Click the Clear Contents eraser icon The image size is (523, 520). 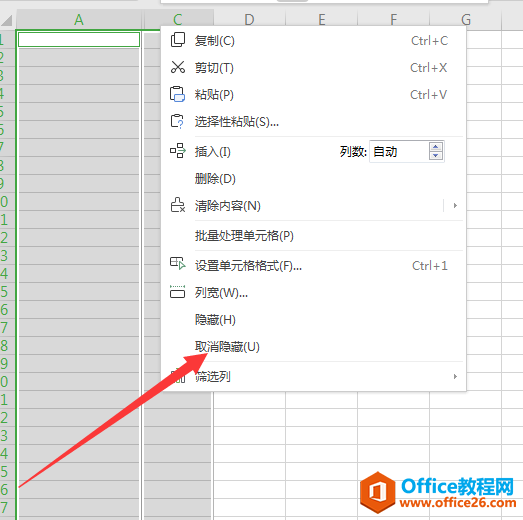click(178, 205)
